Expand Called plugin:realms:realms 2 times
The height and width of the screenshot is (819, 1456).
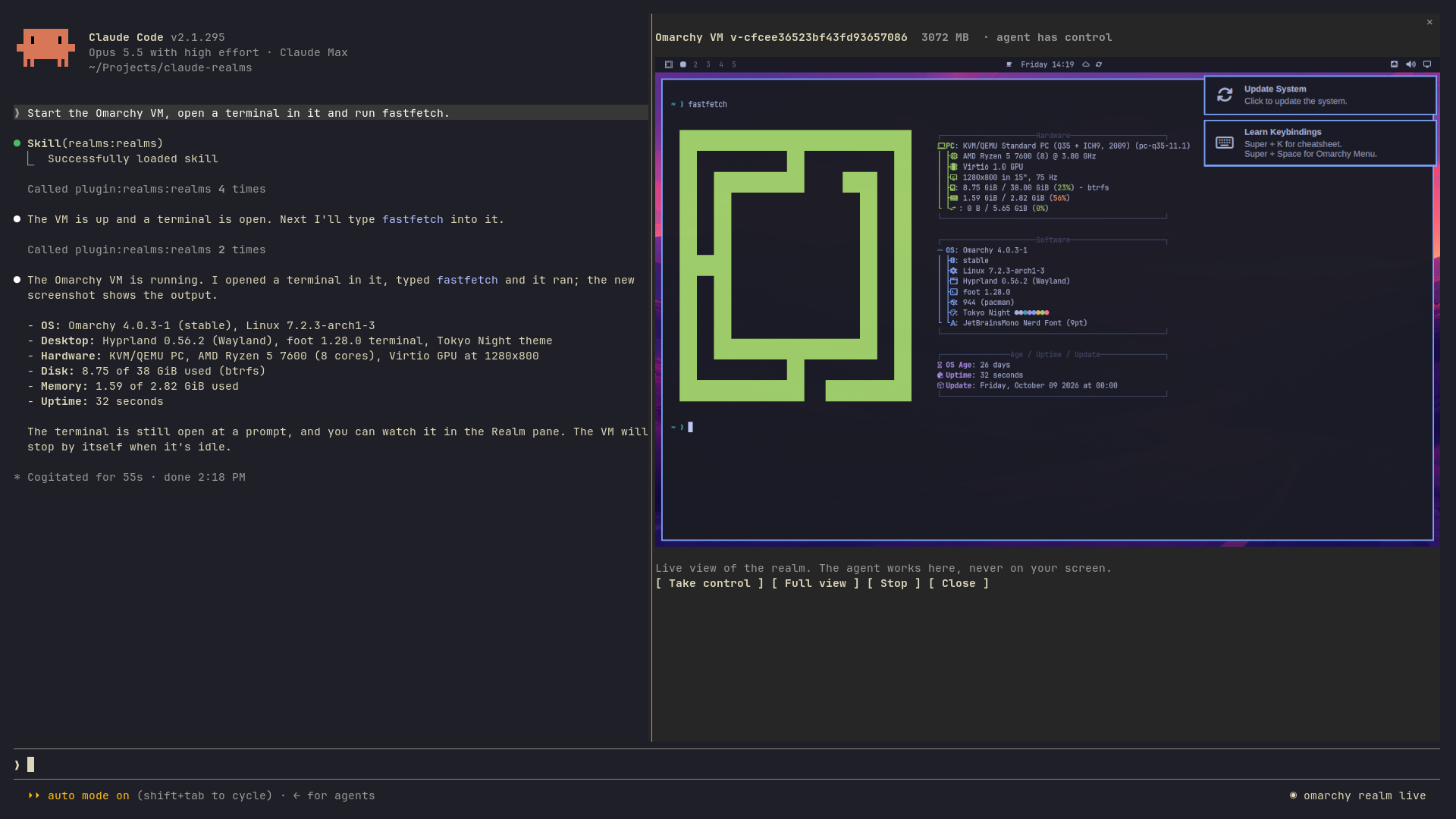tap(146, 249)
